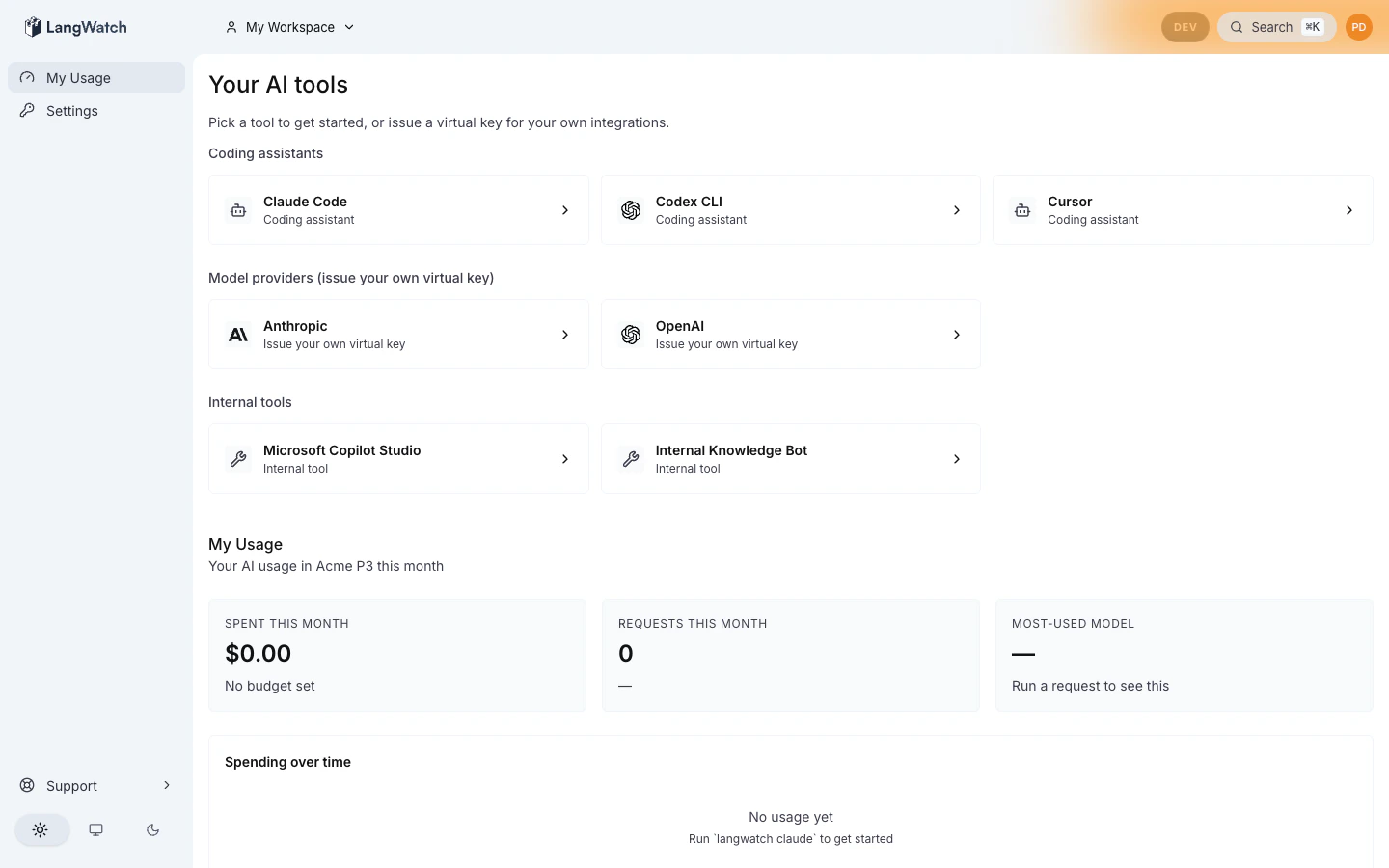Click the Requests This Month stat card
This screenshot has width=1389, height=868.
(791, 656)
